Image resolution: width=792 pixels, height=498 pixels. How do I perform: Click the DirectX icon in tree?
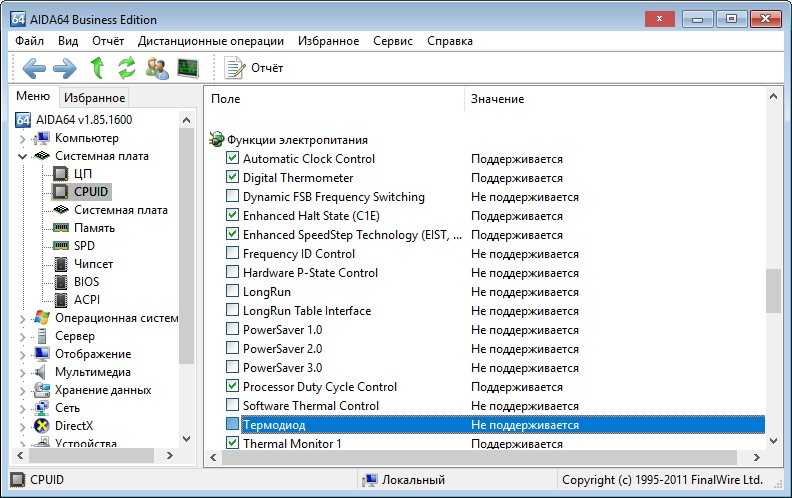(41, 426)
